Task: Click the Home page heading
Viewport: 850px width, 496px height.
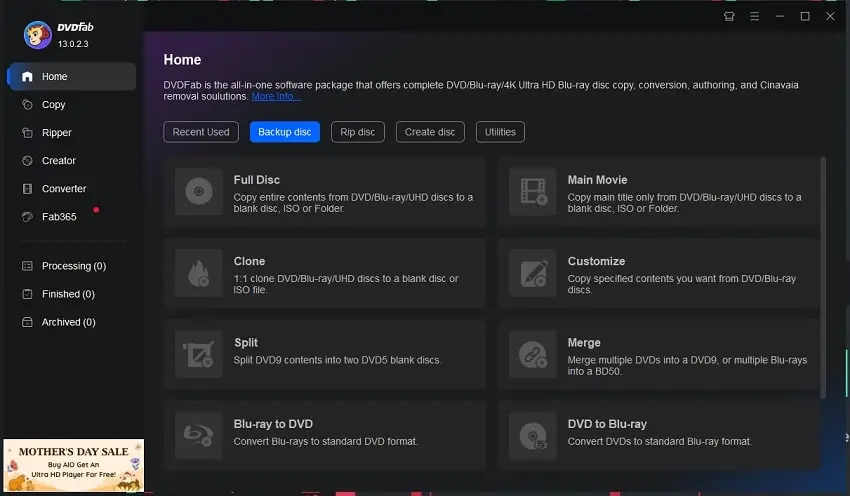Action: [x=182, y=60]
